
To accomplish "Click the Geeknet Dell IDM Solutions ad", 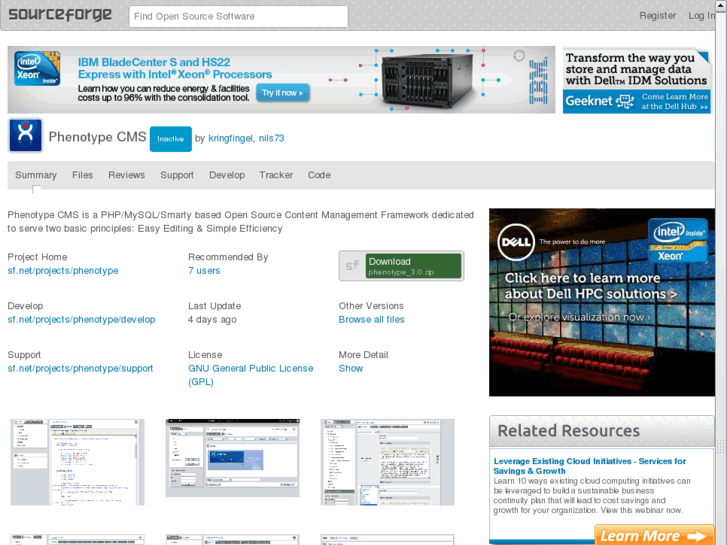I will tap(637, 80).
